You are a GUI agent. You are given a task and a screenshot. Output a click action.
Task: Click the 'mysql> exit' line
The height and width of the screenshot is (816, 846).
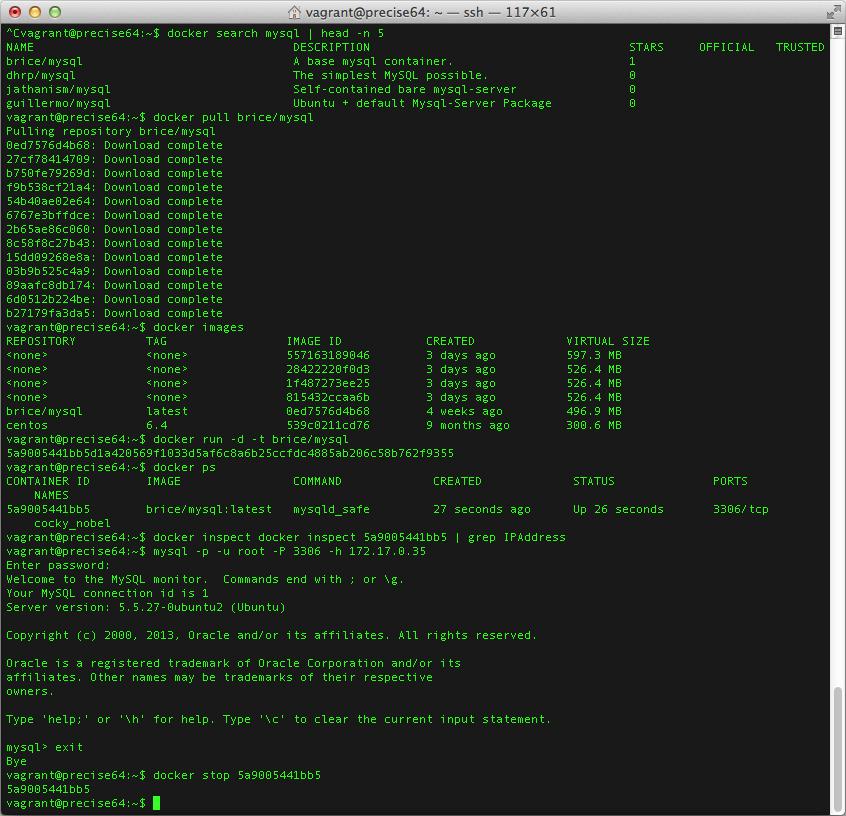point(45,747)
